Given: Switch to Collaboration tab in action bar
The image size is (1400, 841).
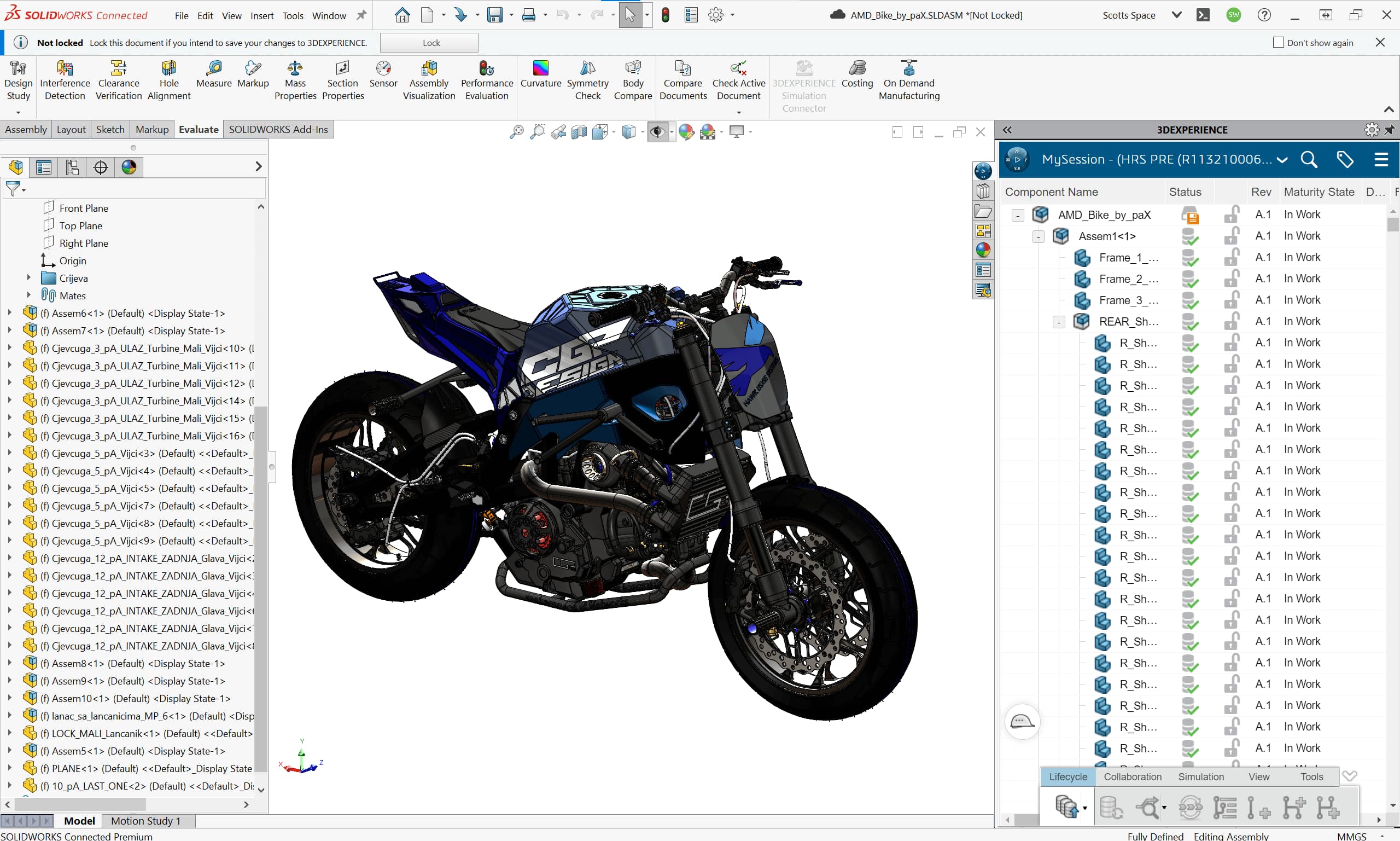Looking at the screenshot, I should point(1132,776).
